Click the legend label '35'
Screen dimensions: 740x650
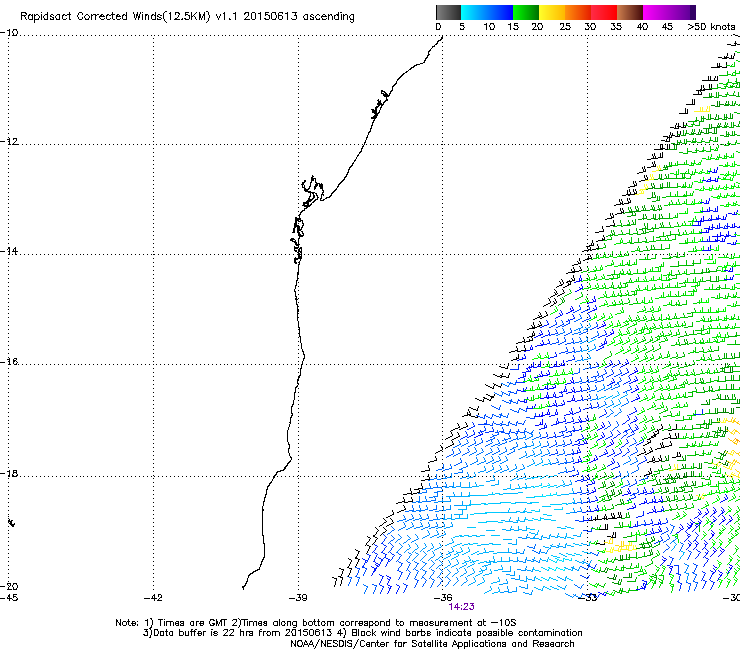[616, 27]
